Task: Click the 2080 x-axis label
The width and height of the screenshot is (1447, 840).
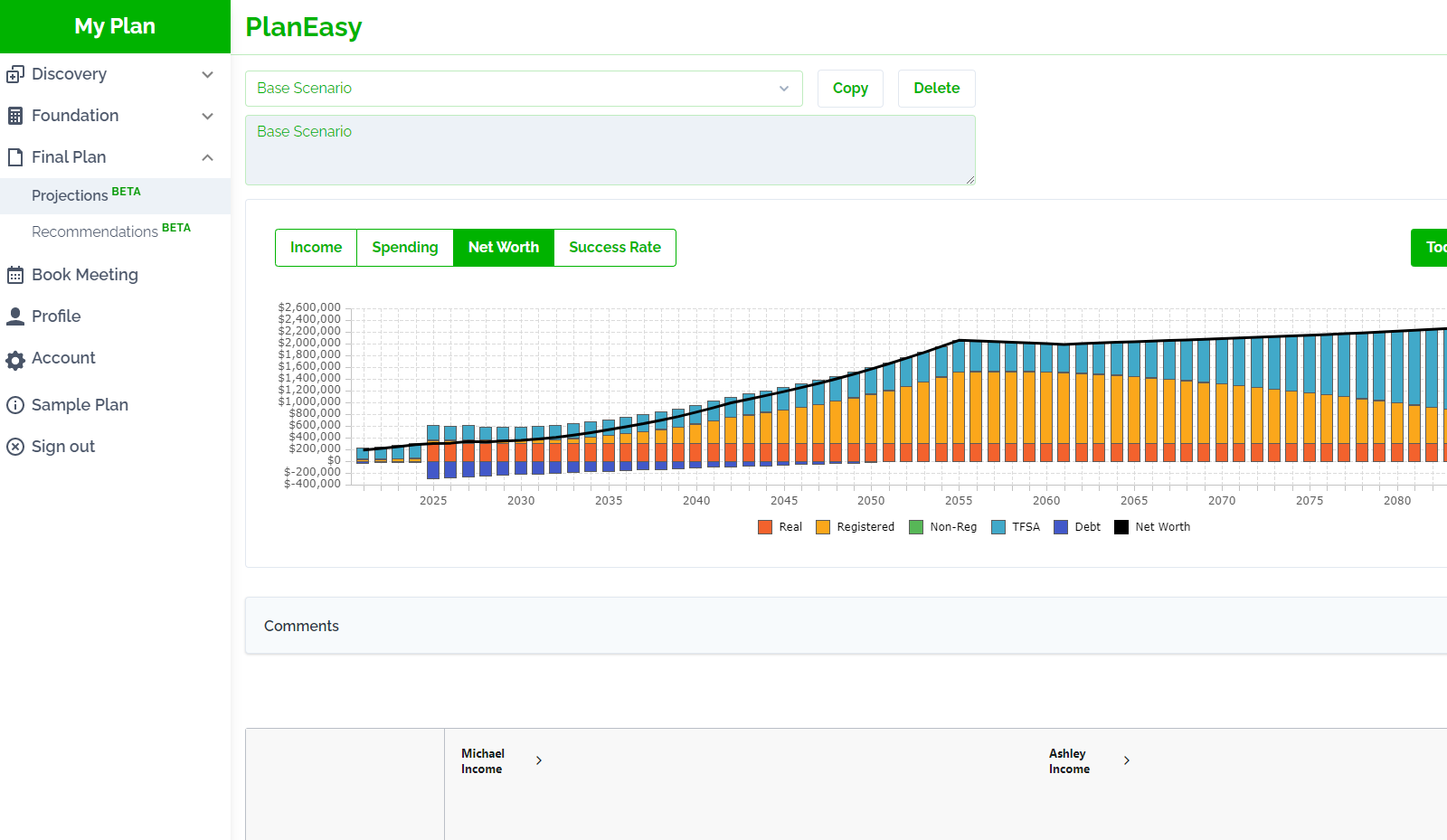Action: pos(1397,500)
